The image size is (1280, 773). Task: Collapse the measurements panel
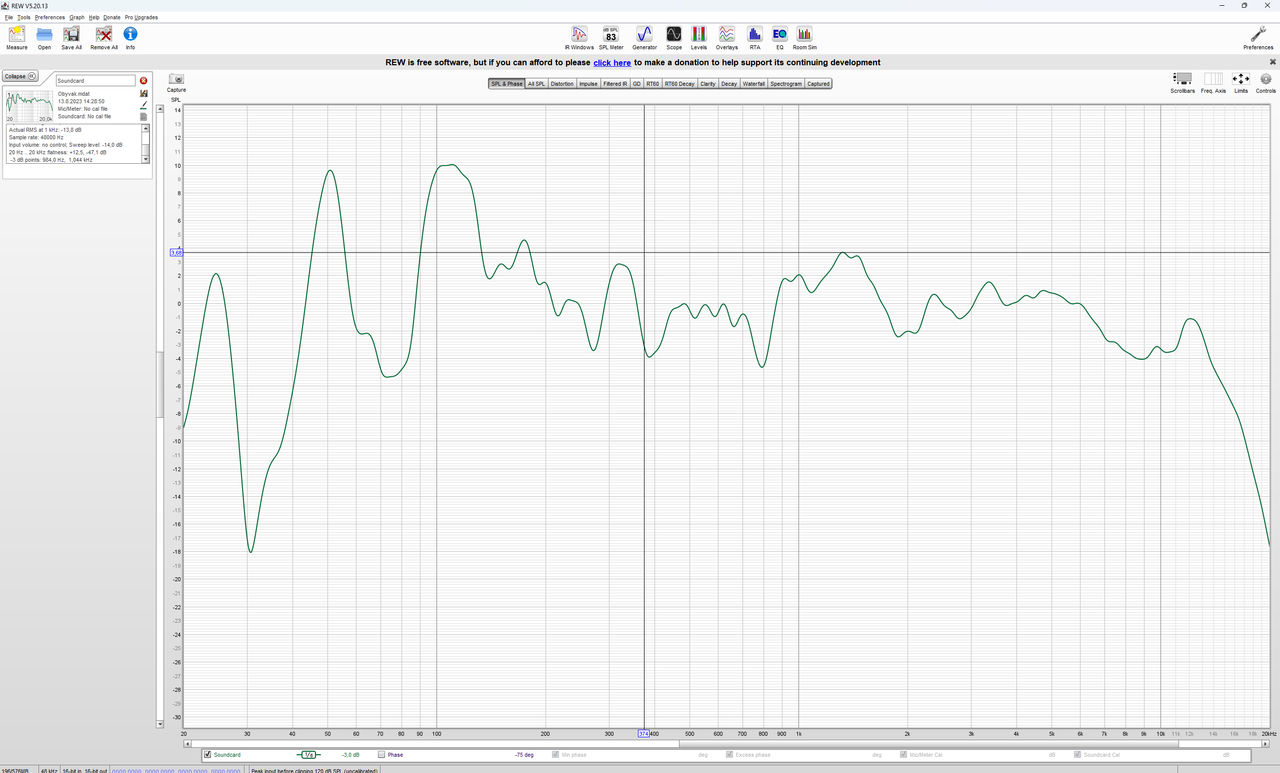point(20,76)
